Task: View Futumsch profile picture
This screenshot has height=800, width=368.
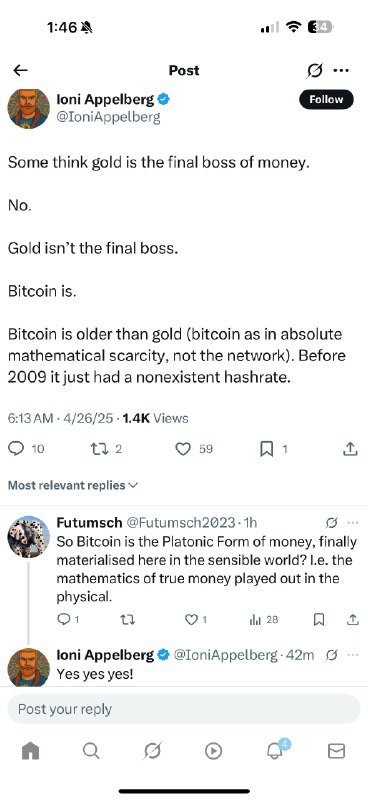Action: pyautogui.click(x=29, y=536)
